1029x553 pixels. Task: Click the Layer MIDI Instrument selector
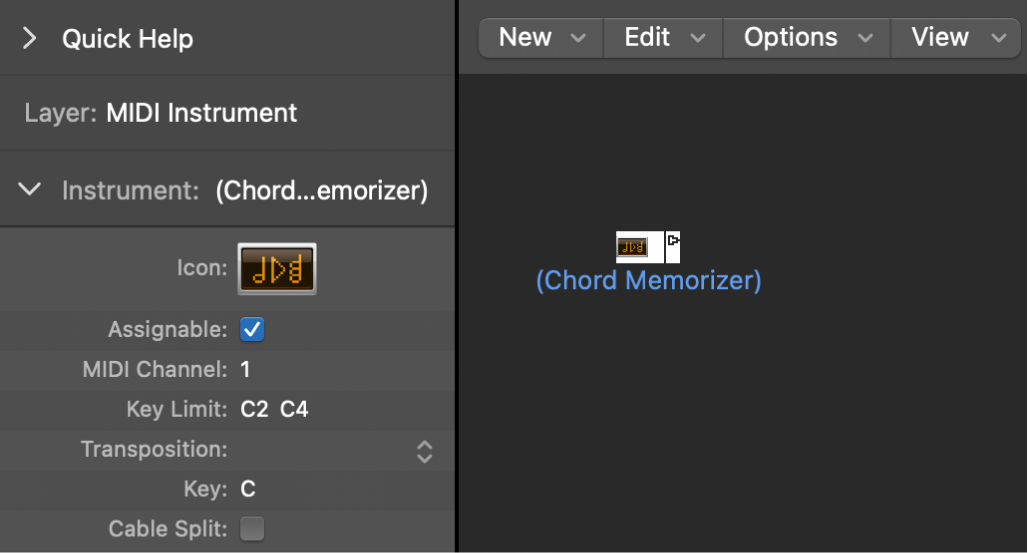pyautogui.click(x=201, y=113)
